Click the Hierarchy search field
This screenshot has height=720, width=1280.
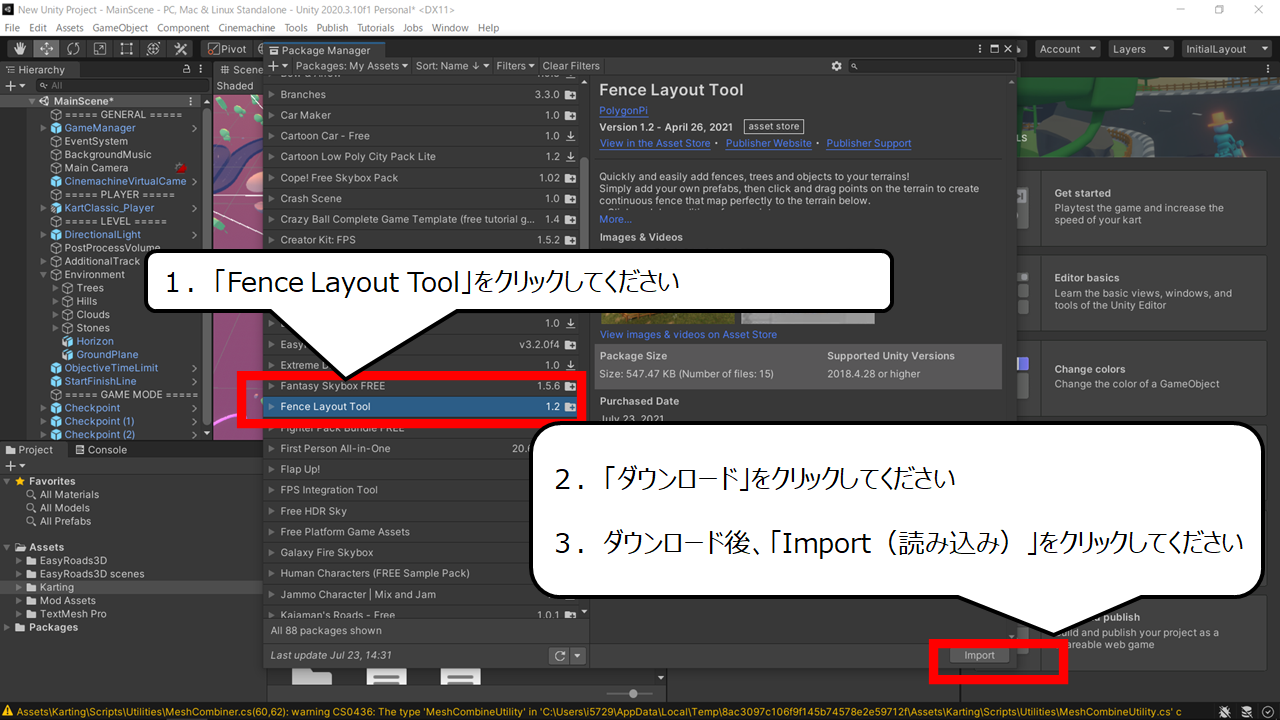120,86
